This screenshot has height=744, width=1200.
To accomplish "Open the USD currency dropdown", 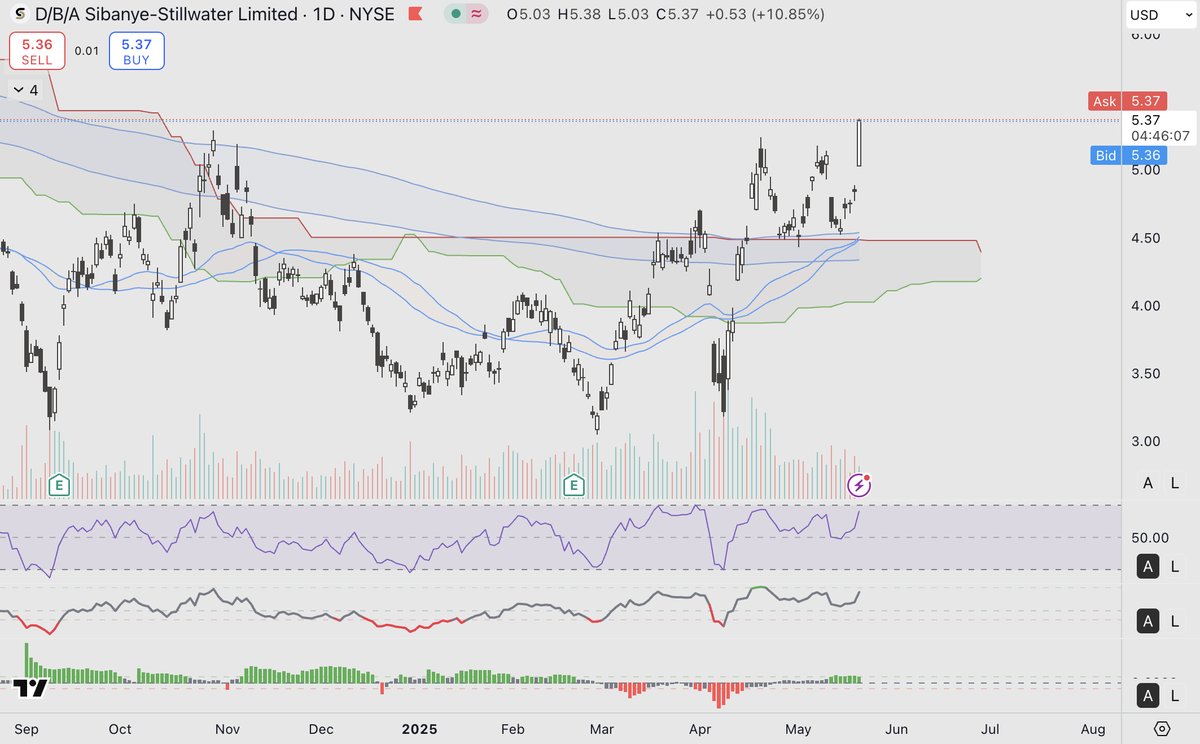I will point(1156,15).
